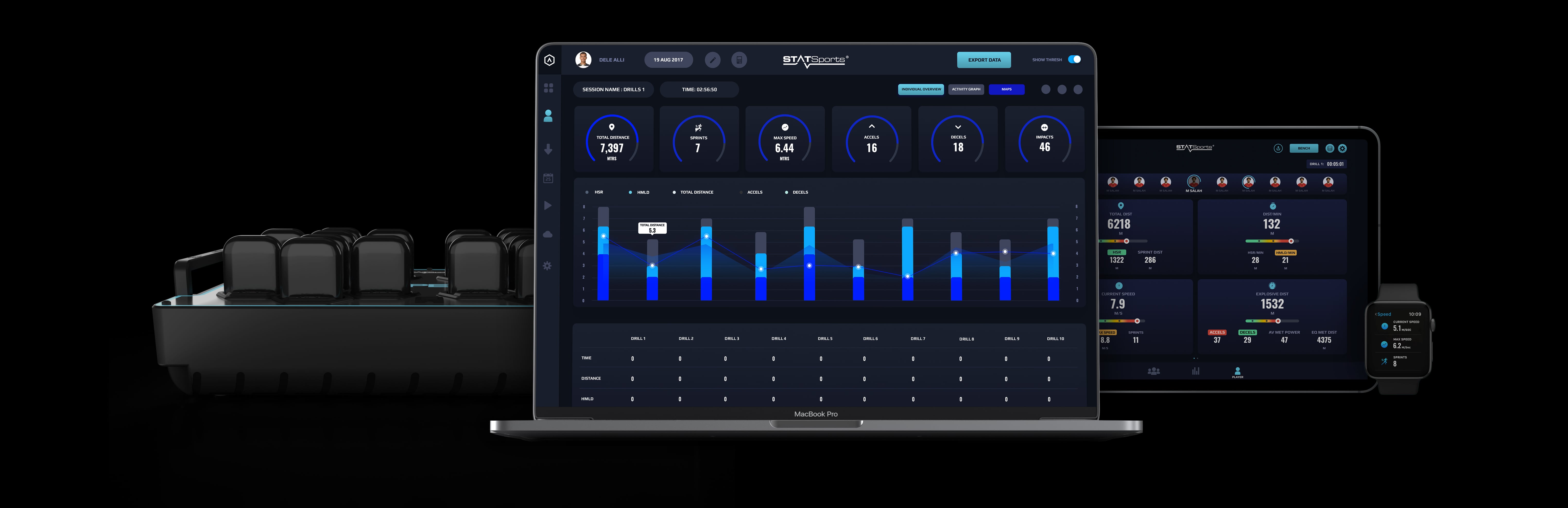Tap the red ACCELS badge on tablet
The image size is (1568, 508).
click(1217, 333)
